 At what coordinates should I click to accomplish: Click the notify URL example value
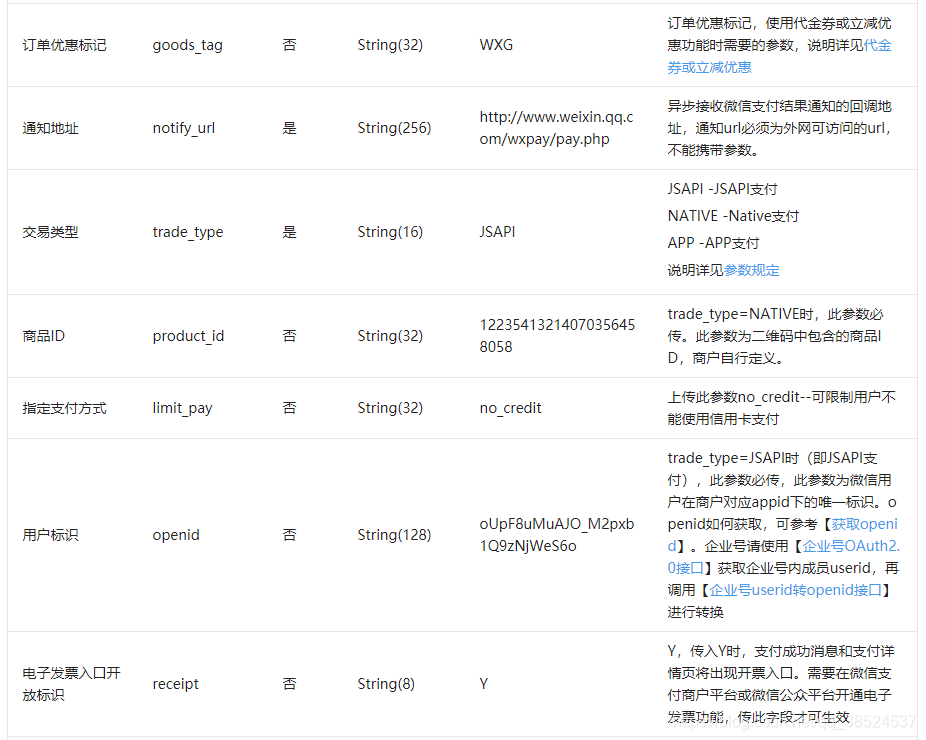tap(556, 128)
